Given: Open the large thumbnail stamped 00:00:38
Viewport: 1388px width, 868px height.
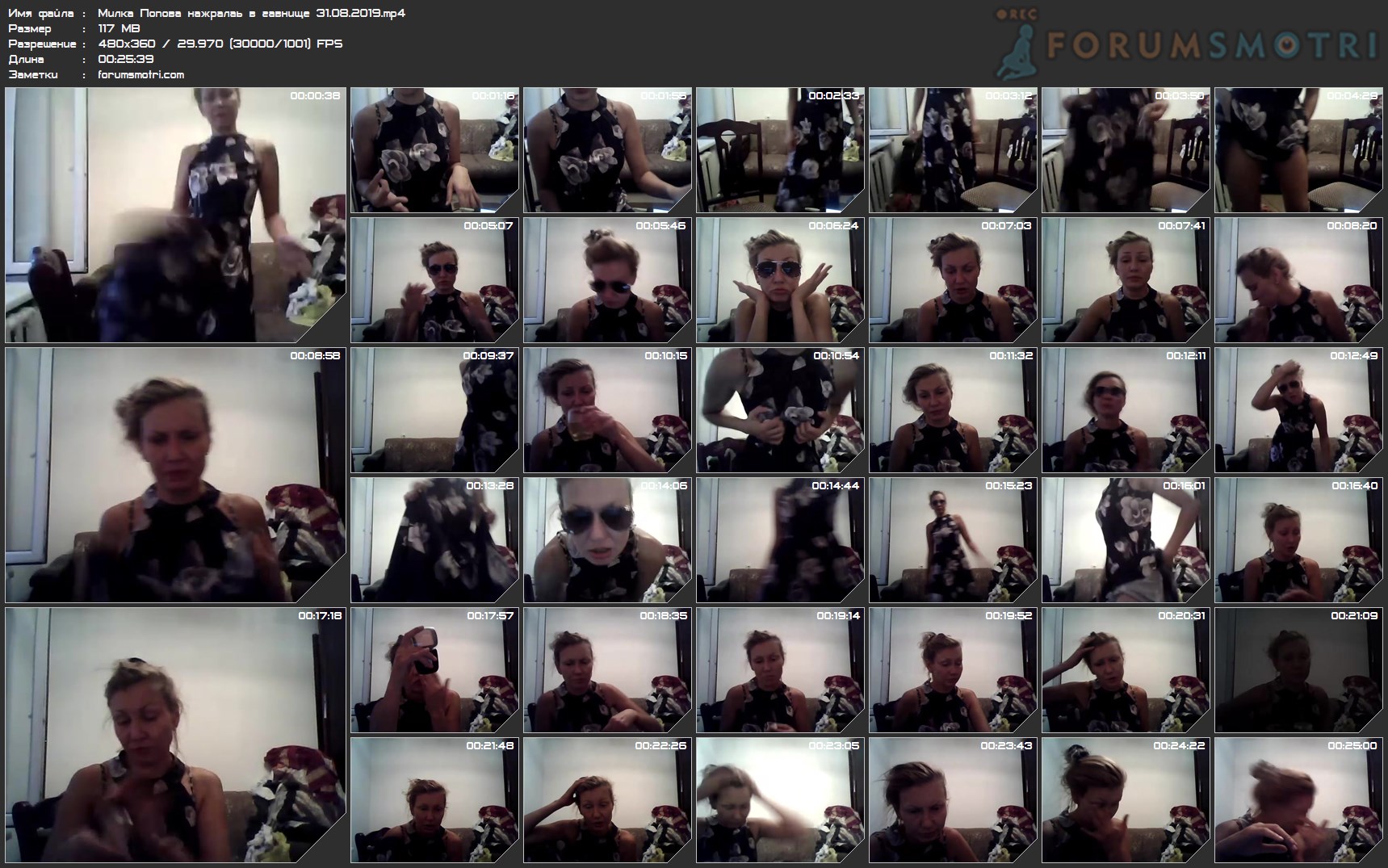Looking at the screenshot, I should tap(175, 215).
